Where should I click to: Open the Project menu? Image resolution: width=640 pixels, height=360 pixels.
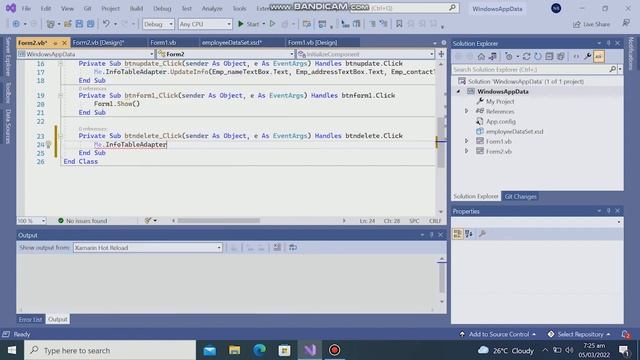pos(110,9)
